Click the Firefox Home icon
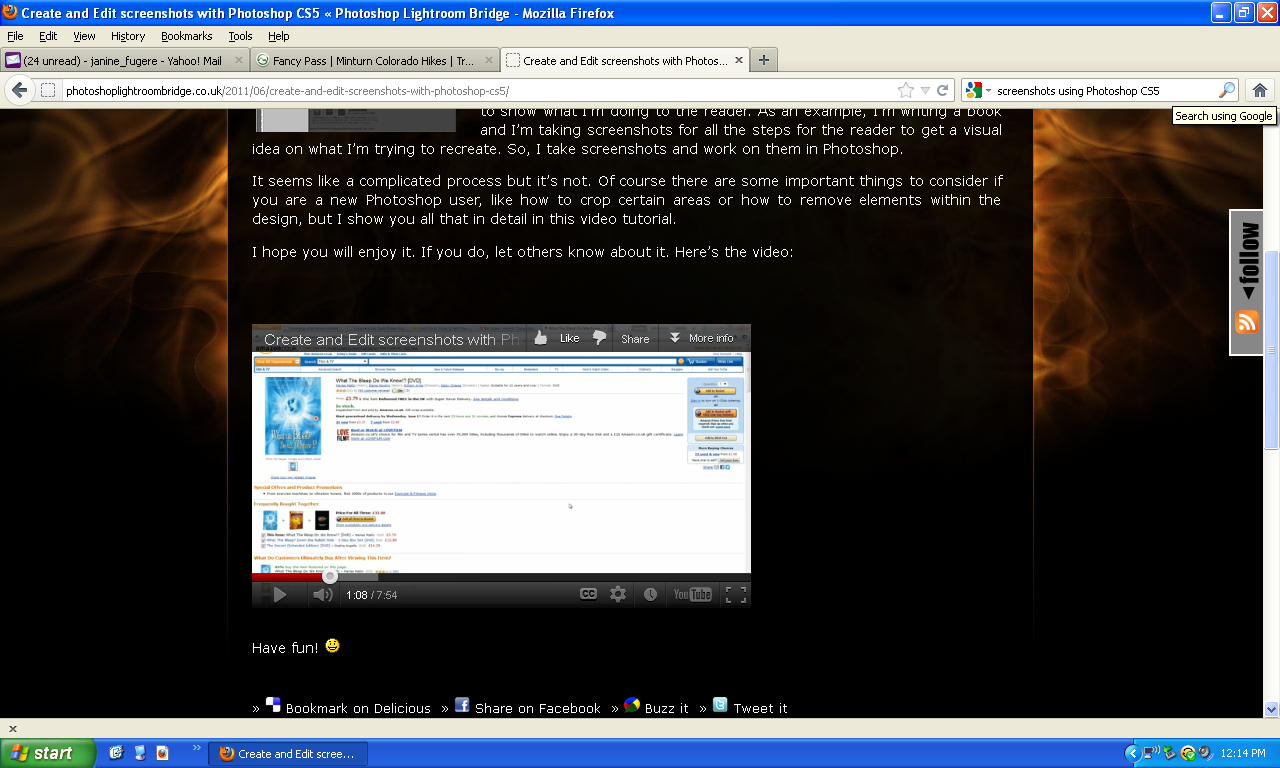 tap(1260, 90)
